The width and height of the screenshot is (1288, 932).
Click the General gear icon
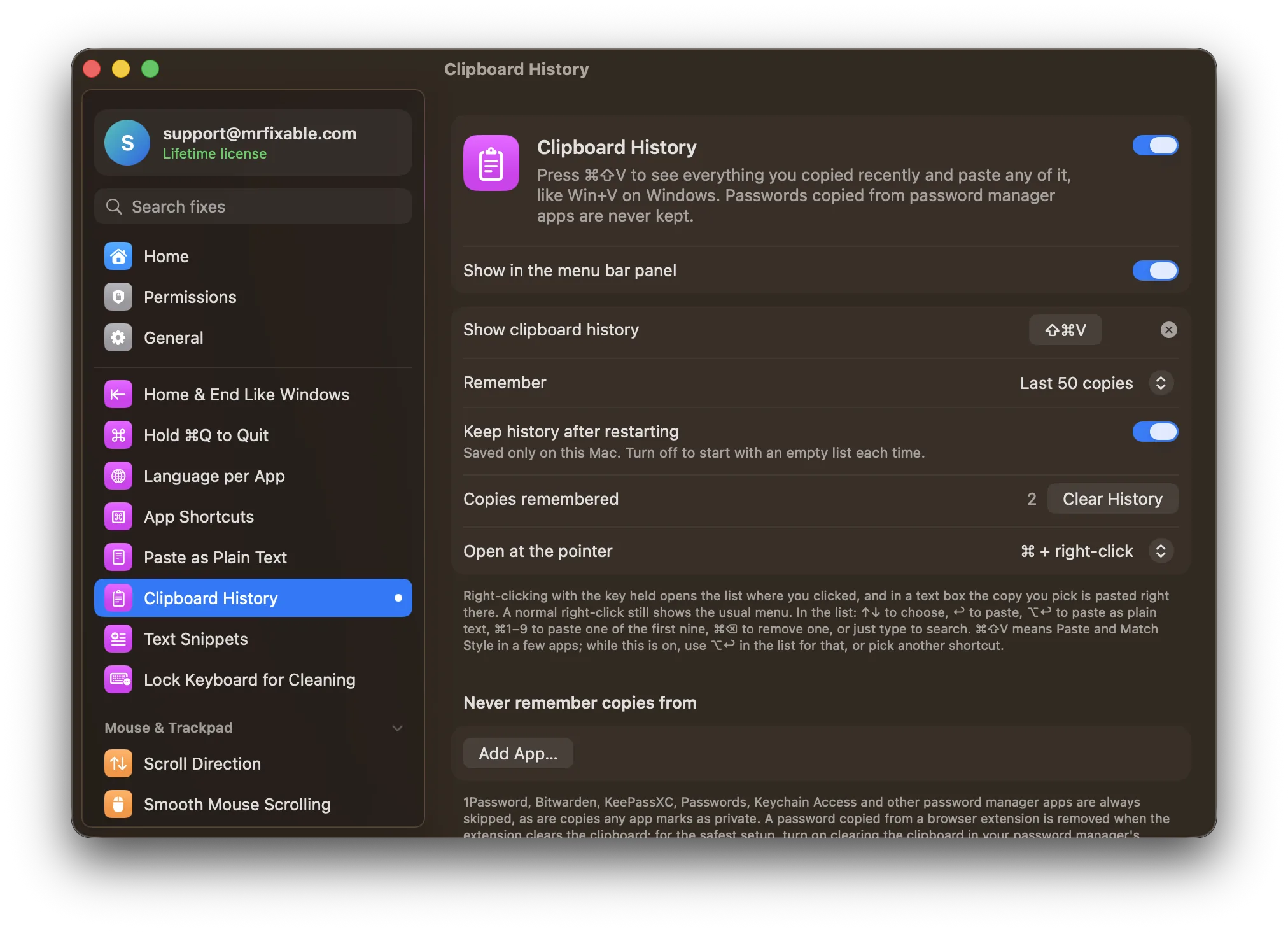click(118, 337)
